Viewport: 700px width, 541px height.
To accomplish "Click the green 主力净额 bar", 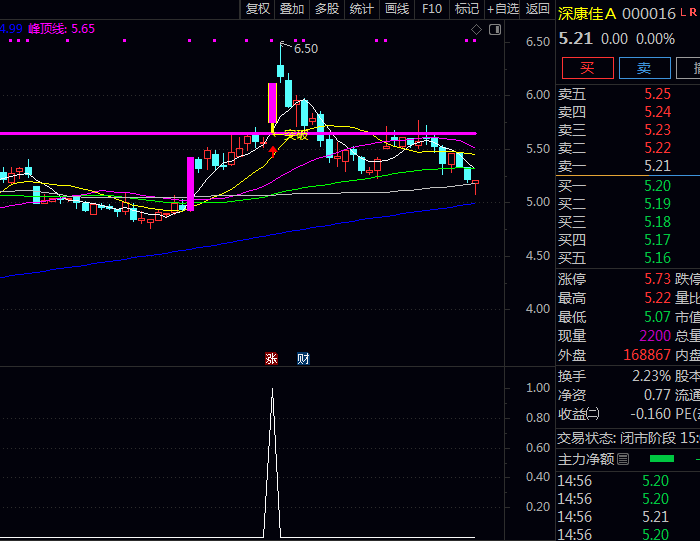I will click(x=662, y=459).
